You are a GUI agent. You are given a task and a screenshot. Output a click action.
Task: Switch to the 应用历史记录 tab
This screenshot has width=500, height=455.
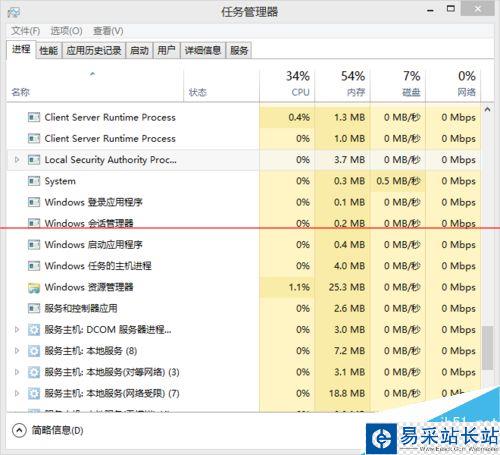(94, 51)
